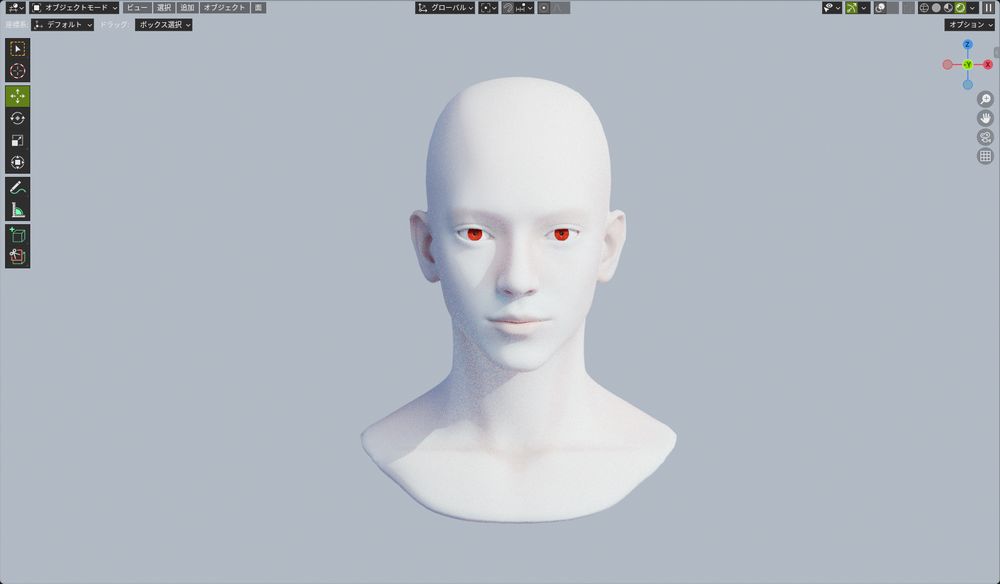Click the negative Z axis gizmo handle
The width and height of the screenshot is (1000, 584).
pyautogui.click(x=967, y=85)
